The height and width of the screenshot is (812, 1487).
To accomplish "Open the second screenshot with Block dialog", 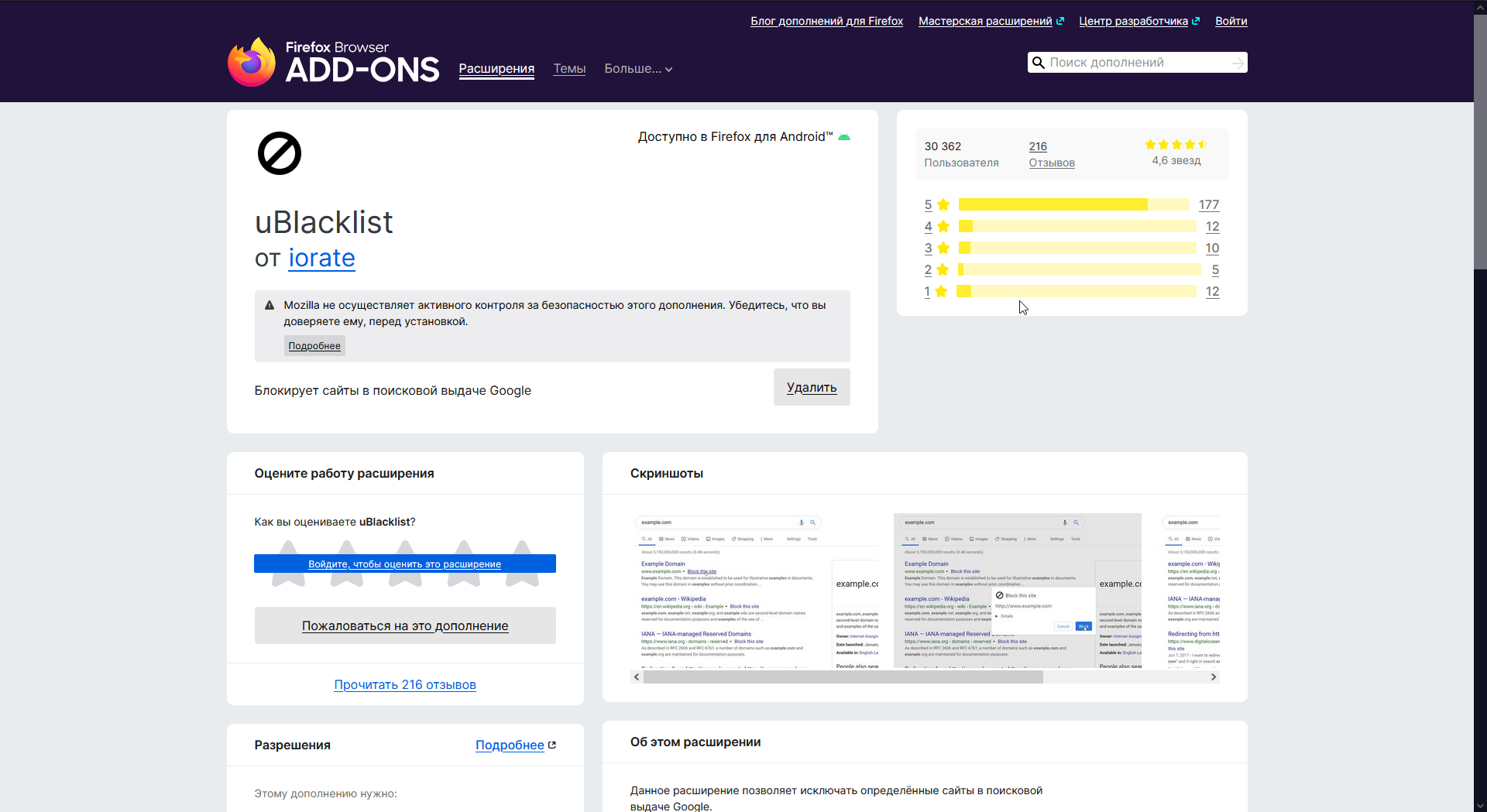I will pyautogui.click(x=1018, y=591).
